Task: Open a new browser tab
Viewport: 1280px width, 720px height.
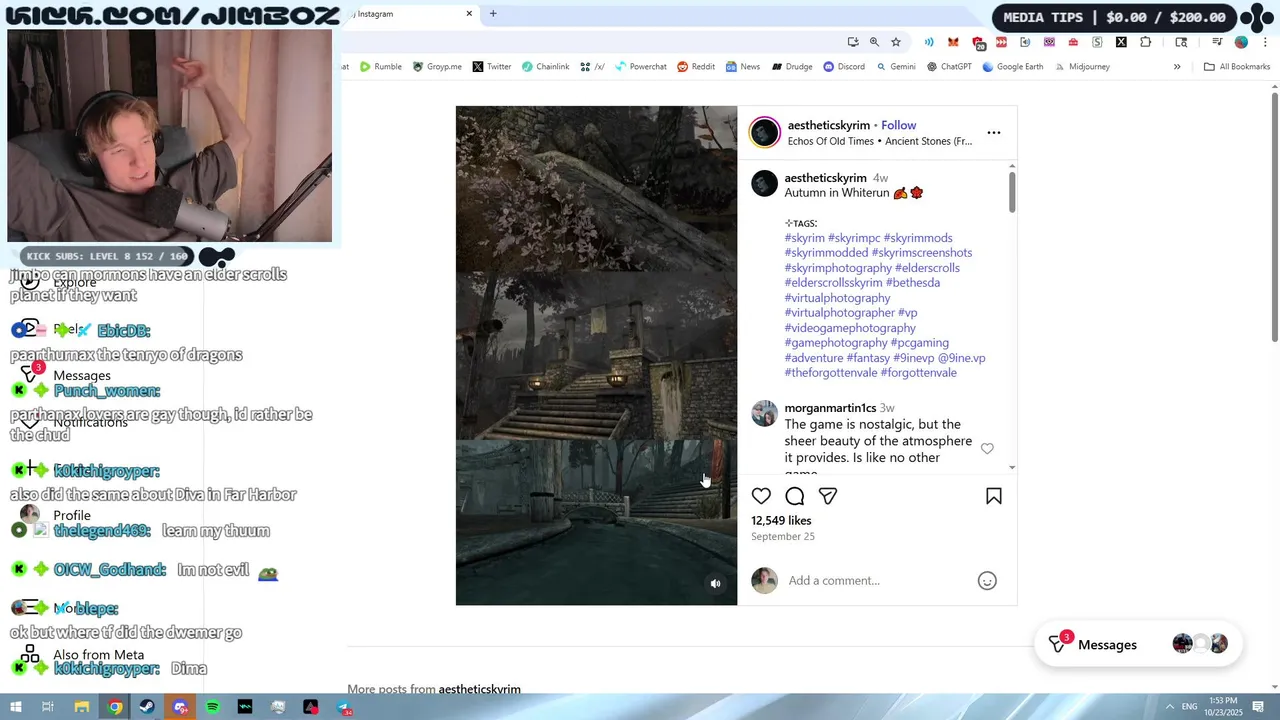Action: [493, 14]
